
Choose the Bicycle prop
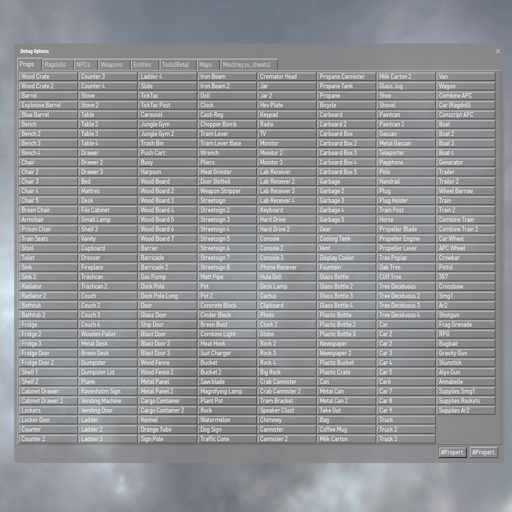click(x=346, y=105)
